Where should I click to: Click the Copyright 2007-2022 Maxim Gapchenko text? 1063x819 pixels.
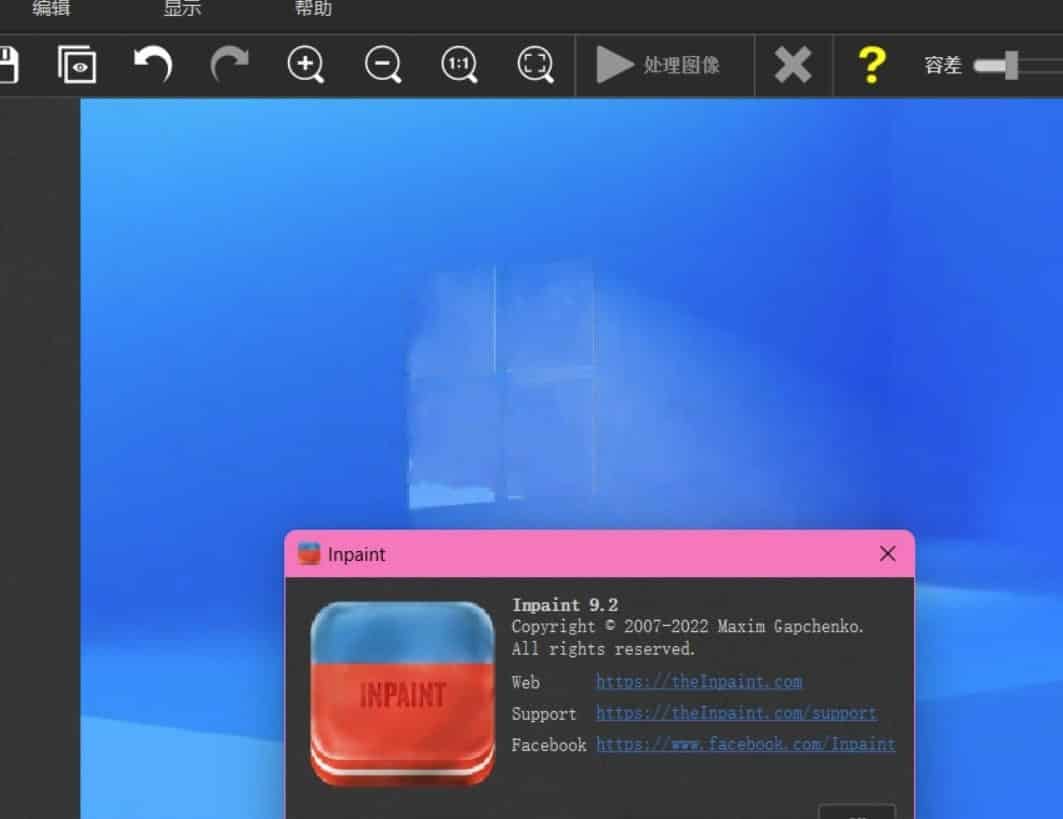[687, 626]
